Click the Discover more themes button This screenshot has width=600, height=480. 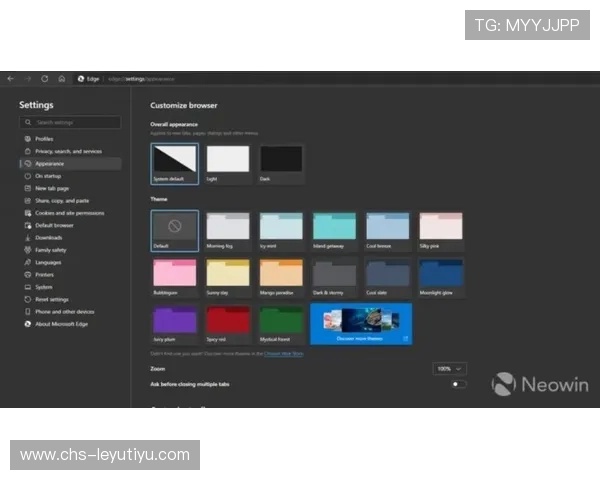(360, 324)
